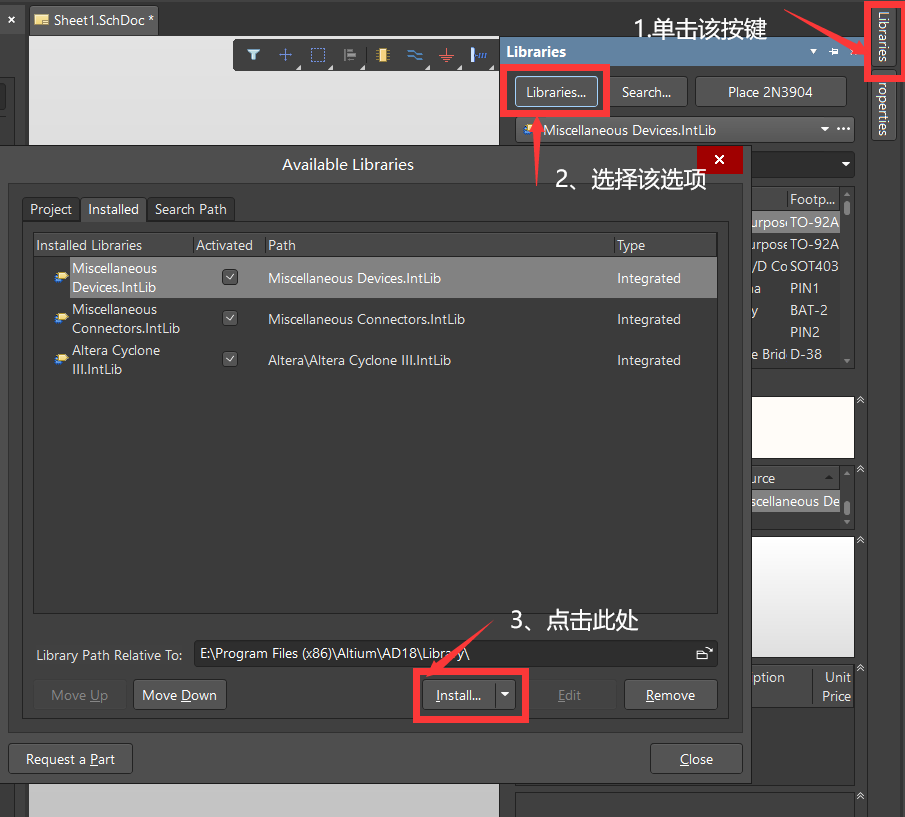
Task: Choose the dashed rectangle selection tool
Action: (x=317, y=55)
